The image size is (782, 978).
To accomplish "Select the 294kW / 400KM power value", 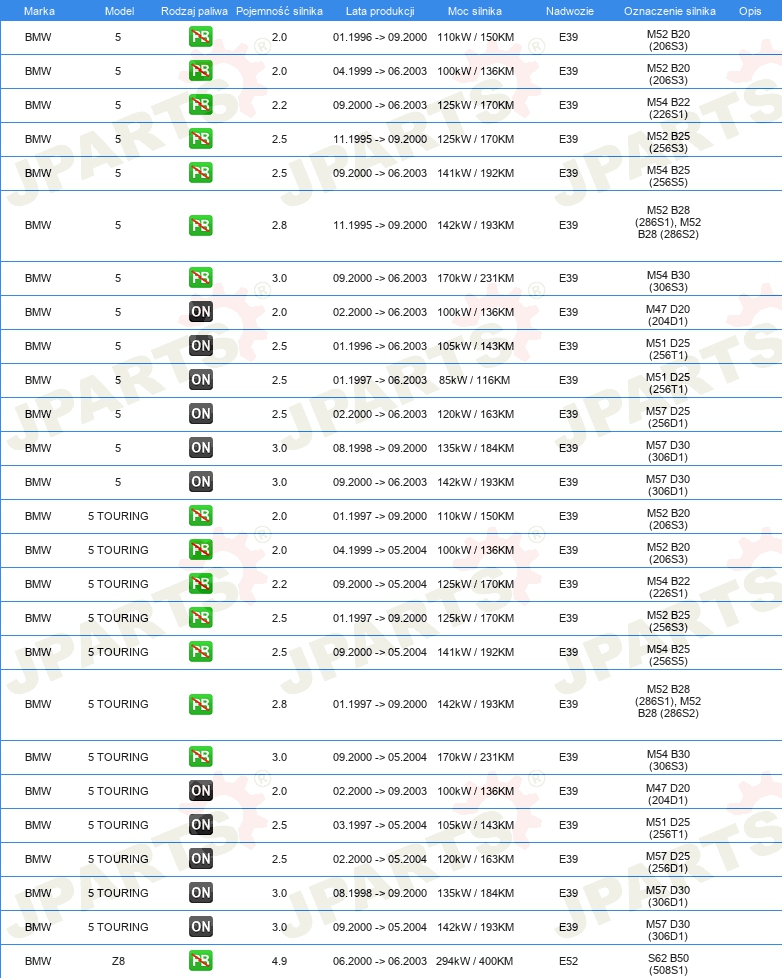I will pos(475,961).
